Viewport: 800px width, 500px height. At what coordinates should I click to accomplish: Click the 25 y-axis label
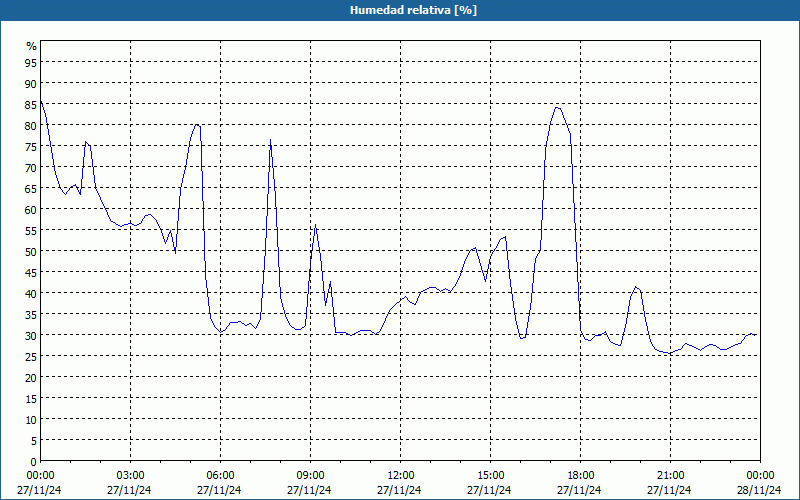pyautogui.click(x=32, y=356)
